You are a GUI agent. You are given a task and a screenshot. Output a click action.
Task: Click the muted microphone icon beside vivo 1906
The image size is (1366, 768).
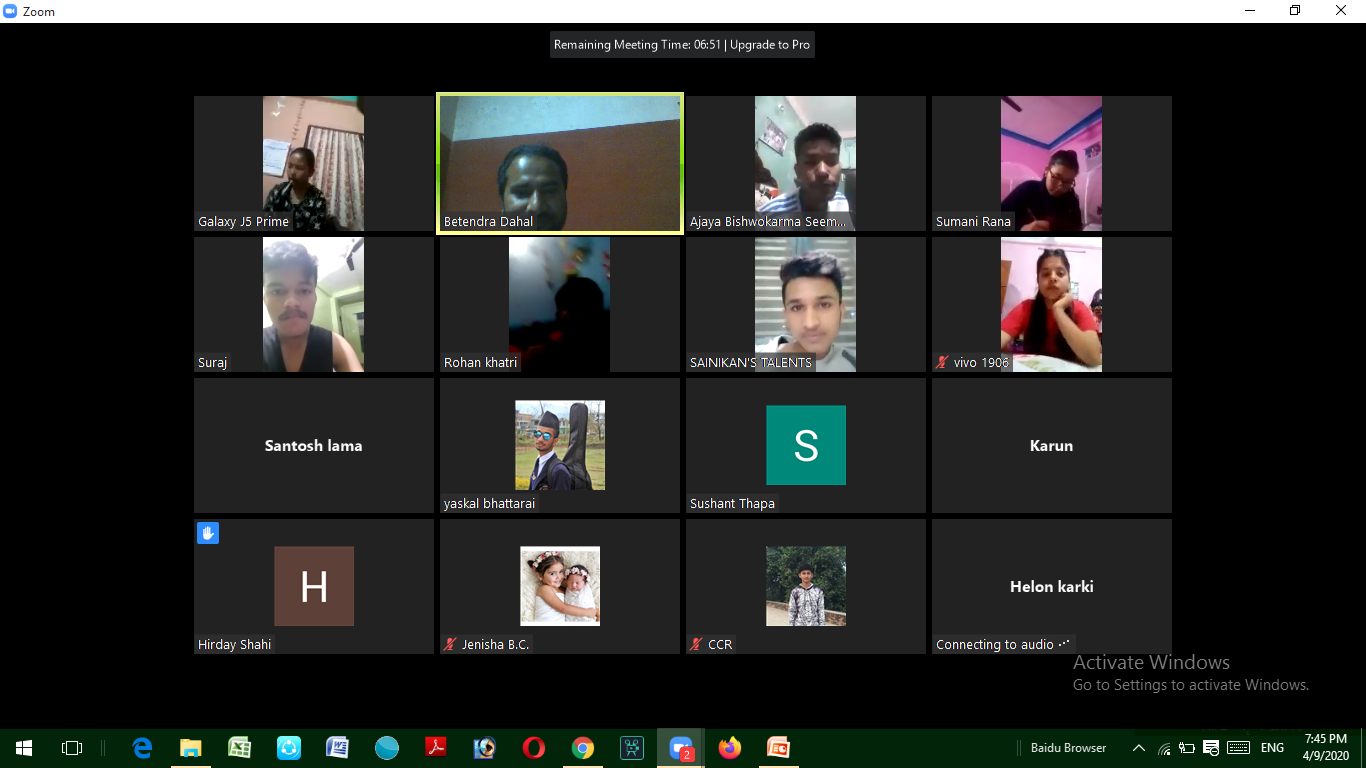pos(942,363)
